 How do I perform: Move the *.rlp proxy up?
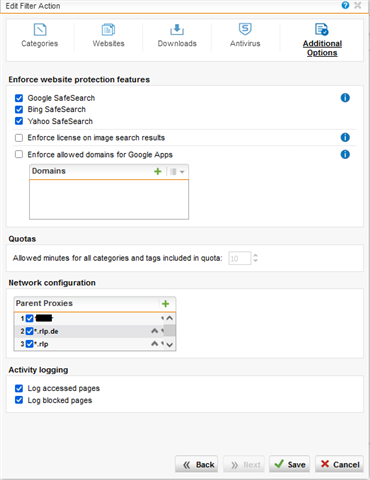[154, 344]
